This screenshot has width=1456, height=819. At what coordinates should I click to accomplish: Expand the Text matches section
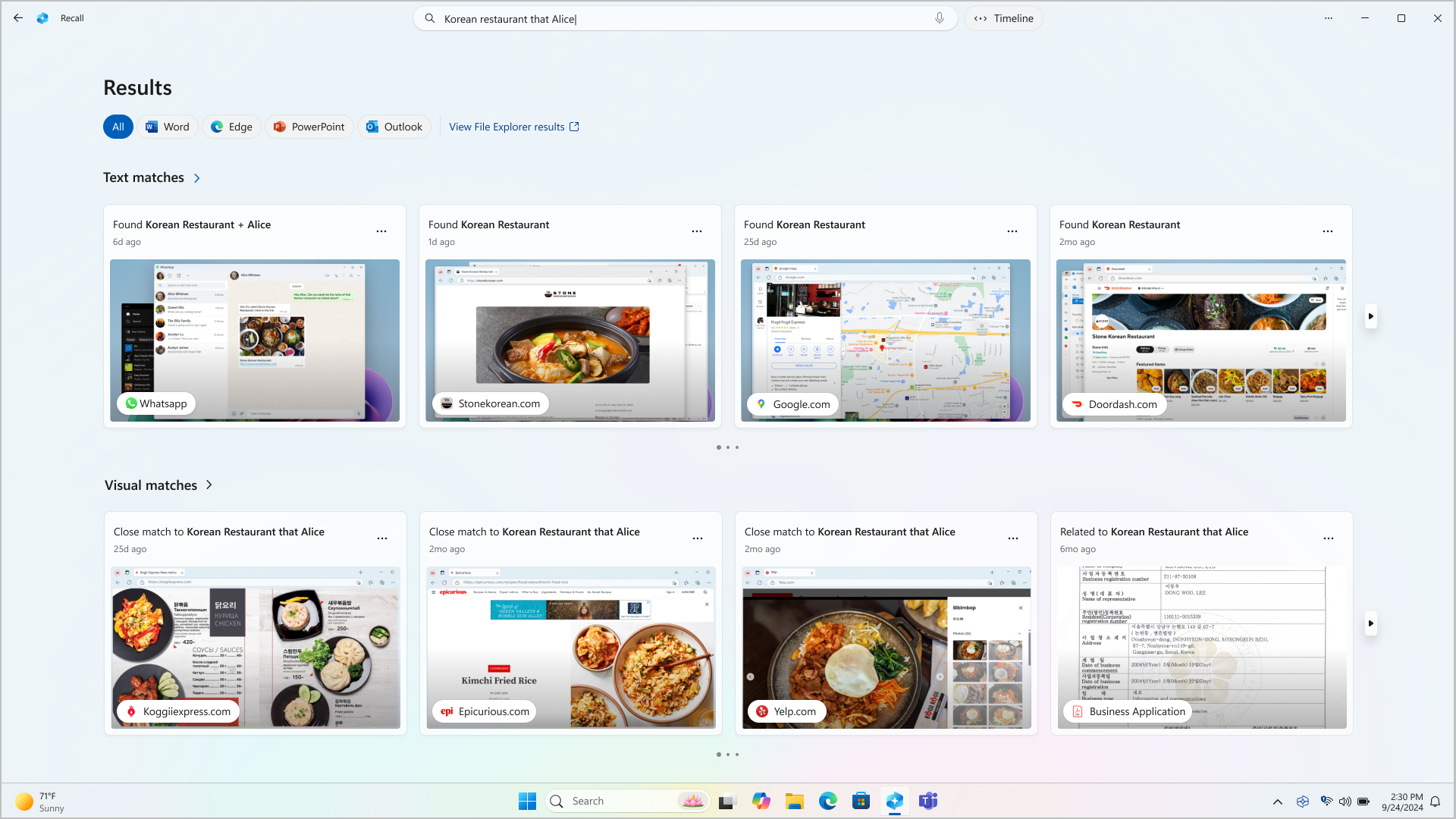pos(196,178)
